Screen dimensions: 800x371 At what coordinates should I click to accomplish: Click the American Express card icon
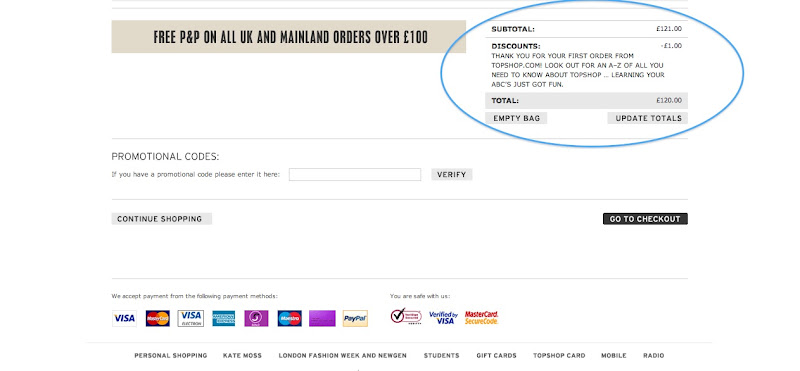(x=224, y=318)
